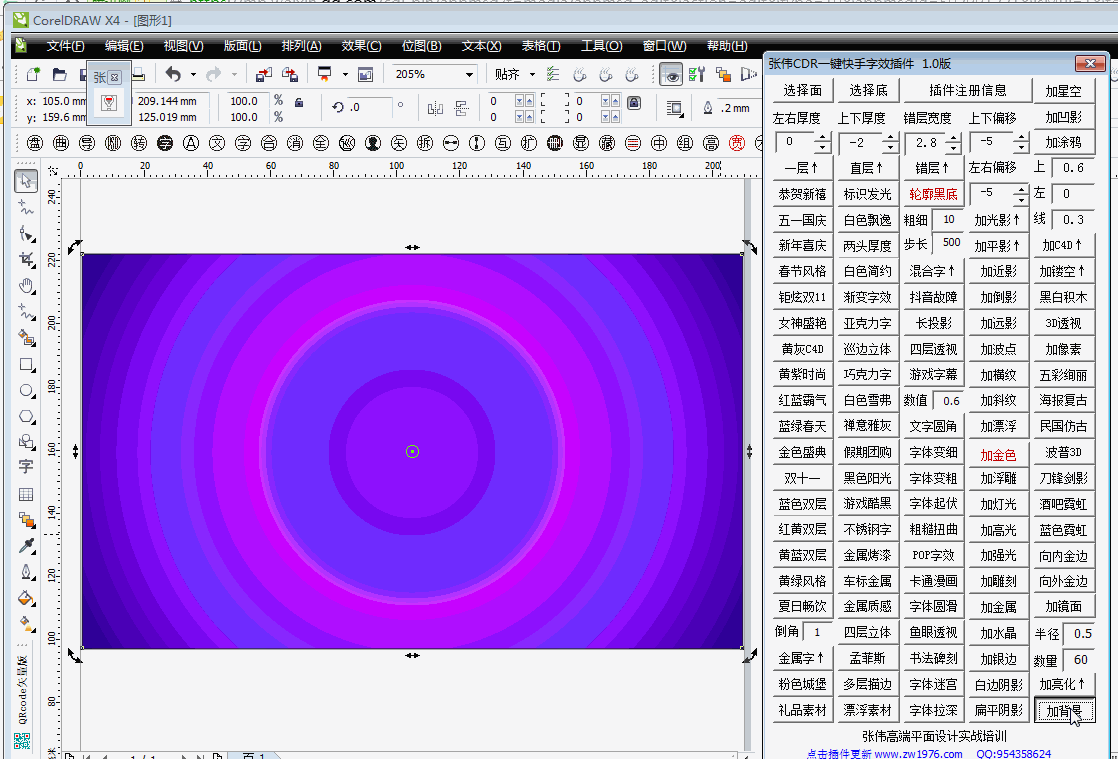1118x759 pixels.
Task: Click the rotation angle input field
Action: coord(369,108)
